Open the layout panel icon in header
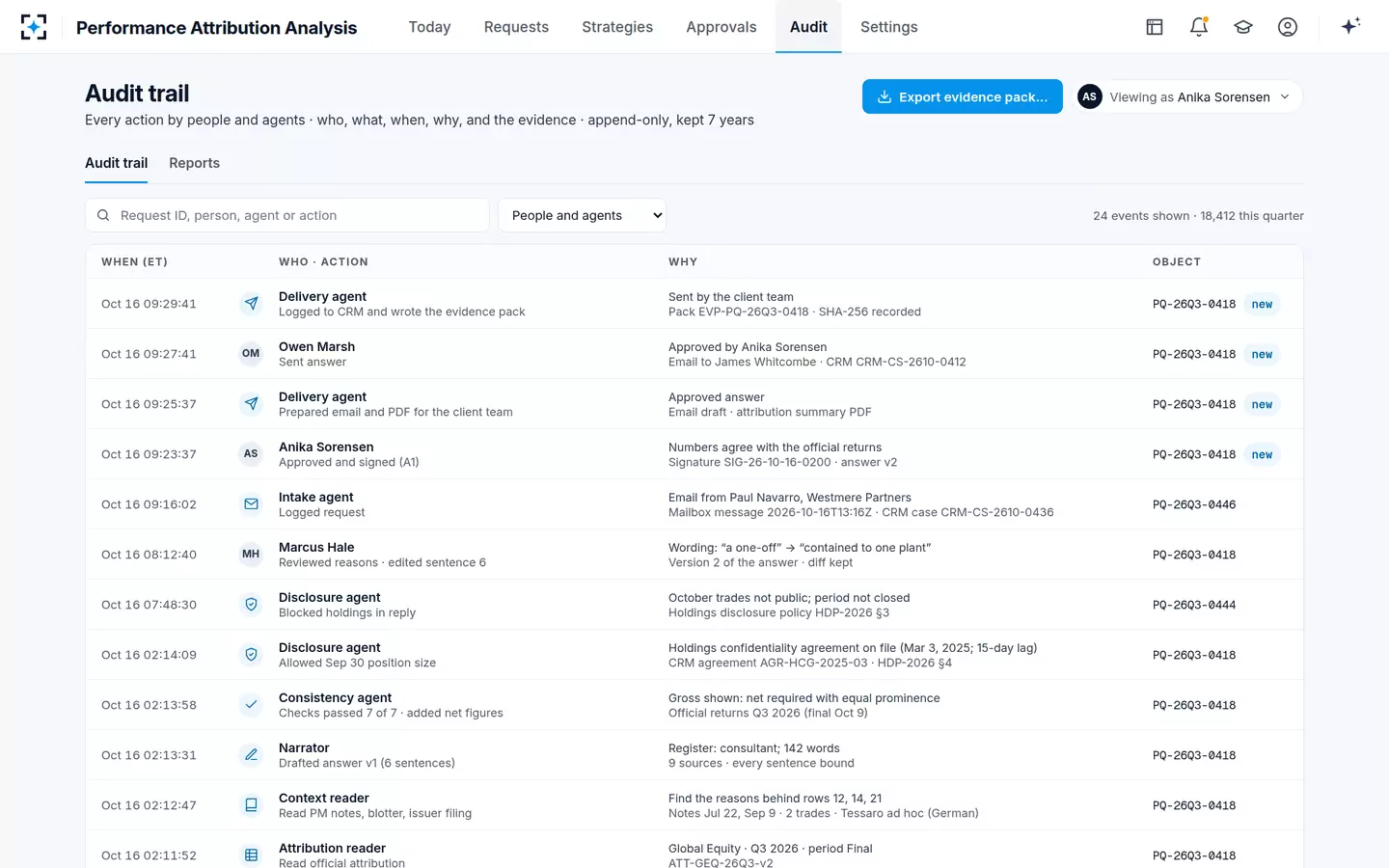 click(x=1155, y=27)
